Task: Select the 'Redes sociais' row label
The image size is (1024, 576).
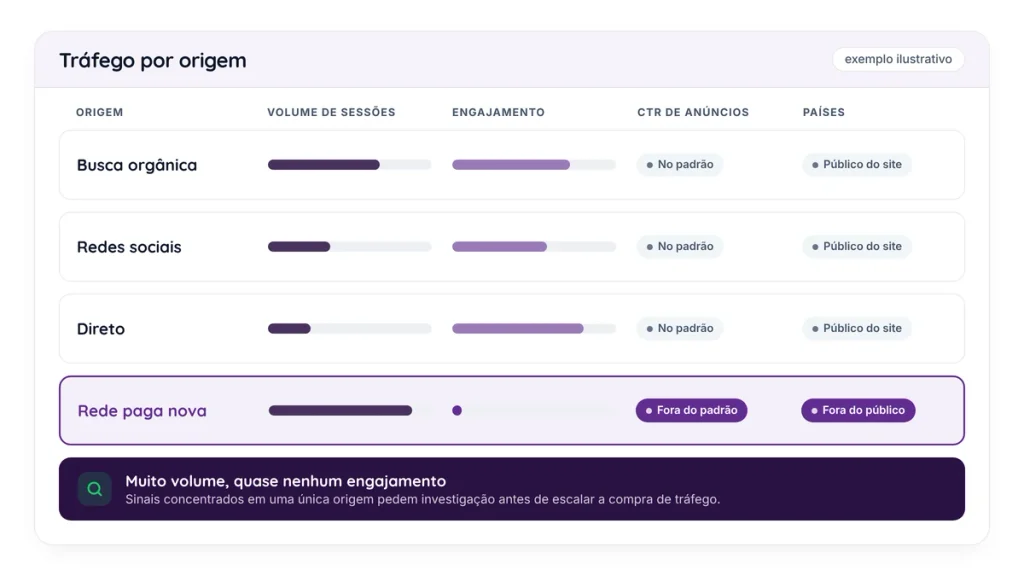Action: tap(129, 247)
